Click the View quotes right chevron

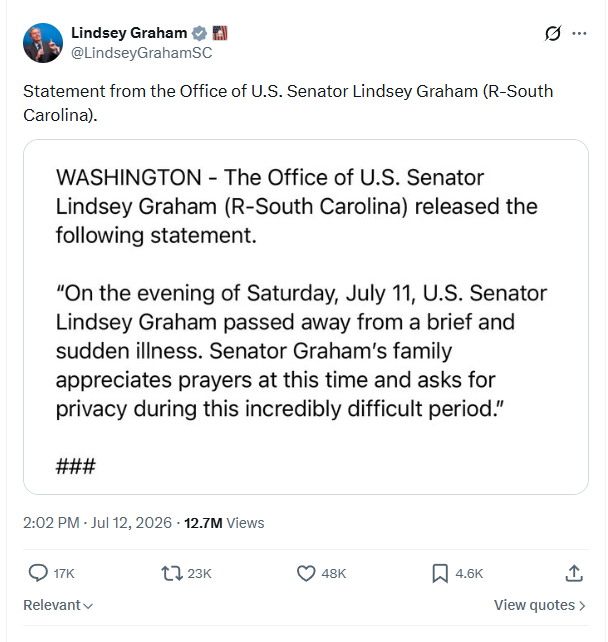582,606
